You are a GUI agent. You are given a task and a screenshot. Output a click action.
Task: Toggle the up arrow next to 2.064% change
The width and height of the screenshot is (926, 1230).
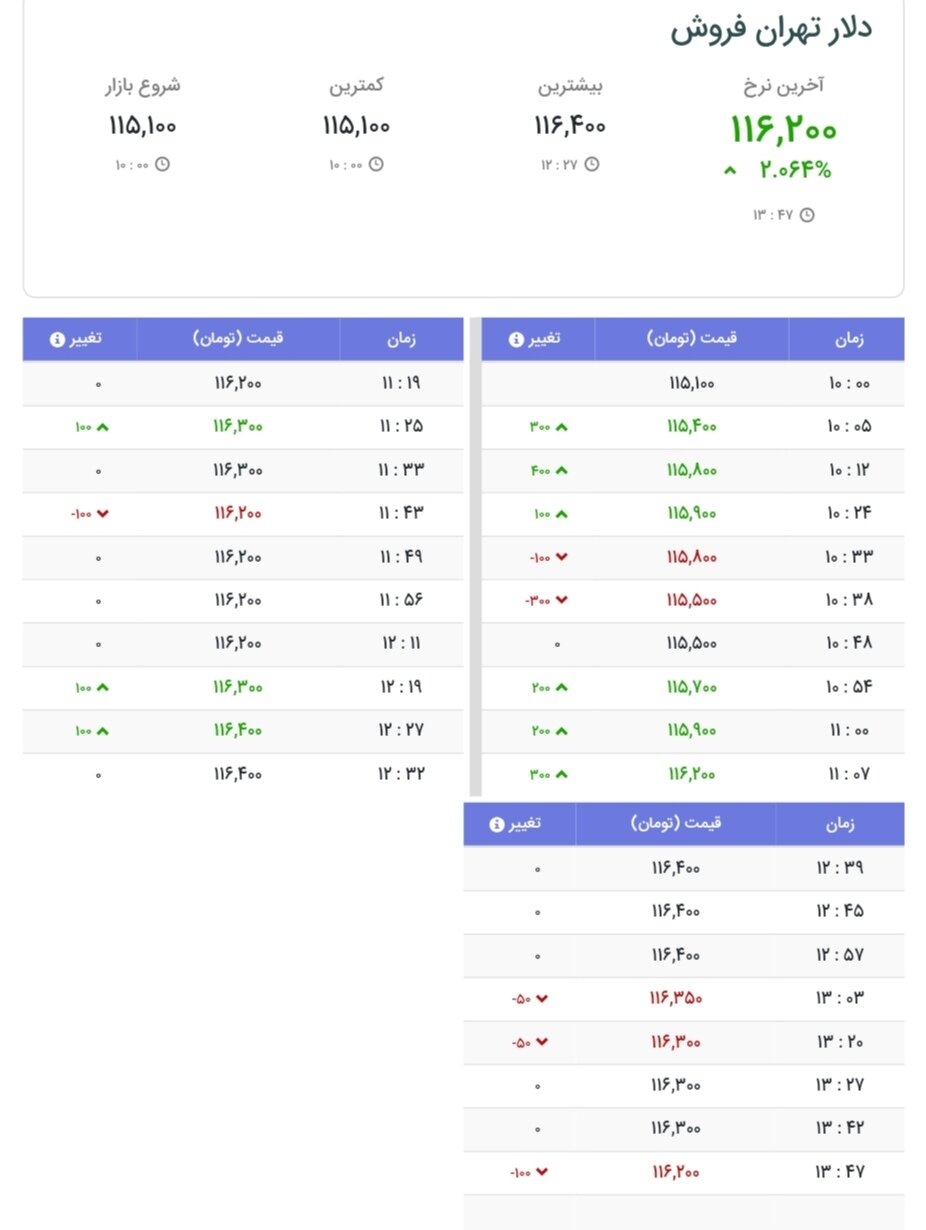[729, 171]
